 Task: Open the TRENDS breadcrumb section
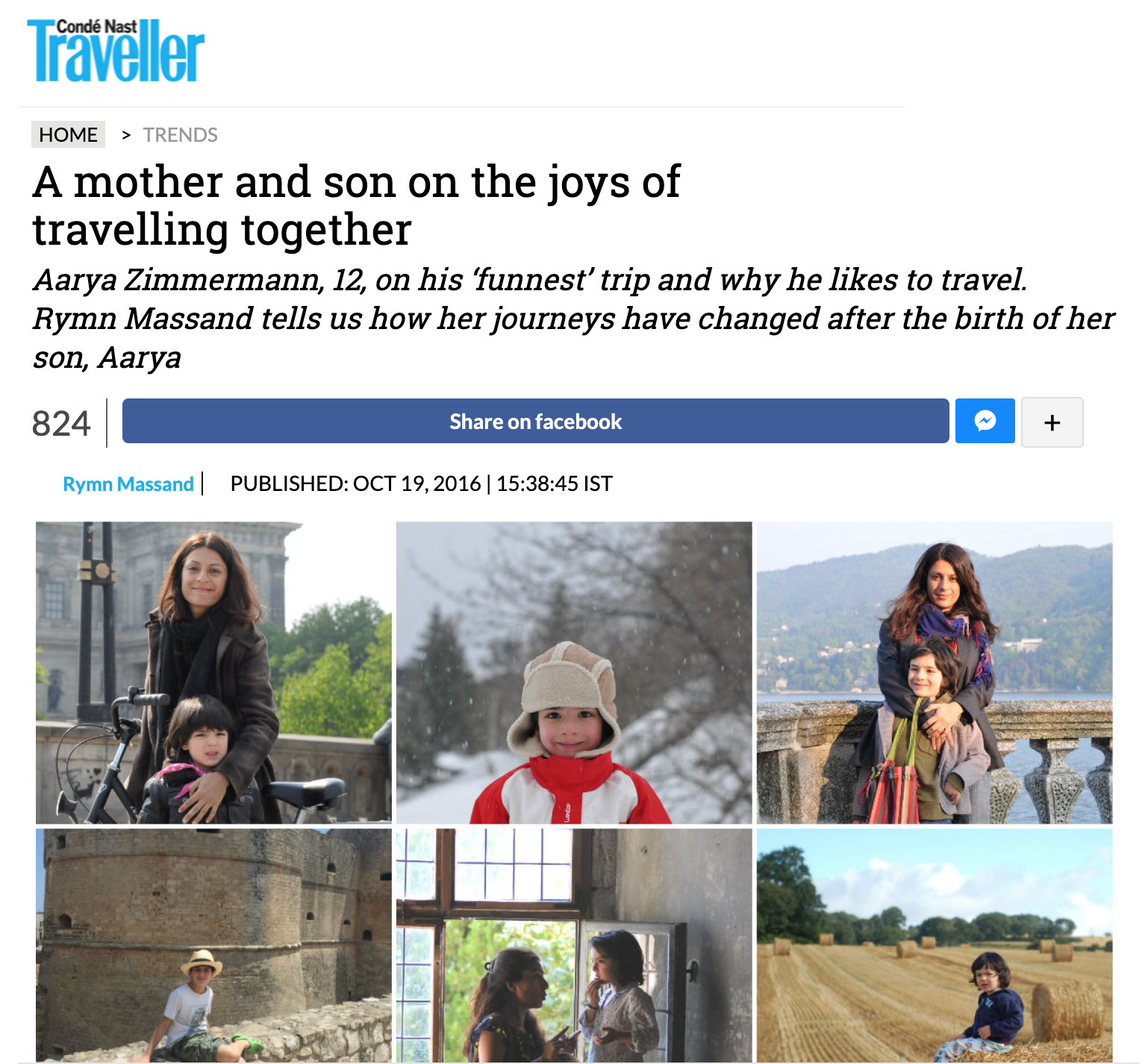180,135
